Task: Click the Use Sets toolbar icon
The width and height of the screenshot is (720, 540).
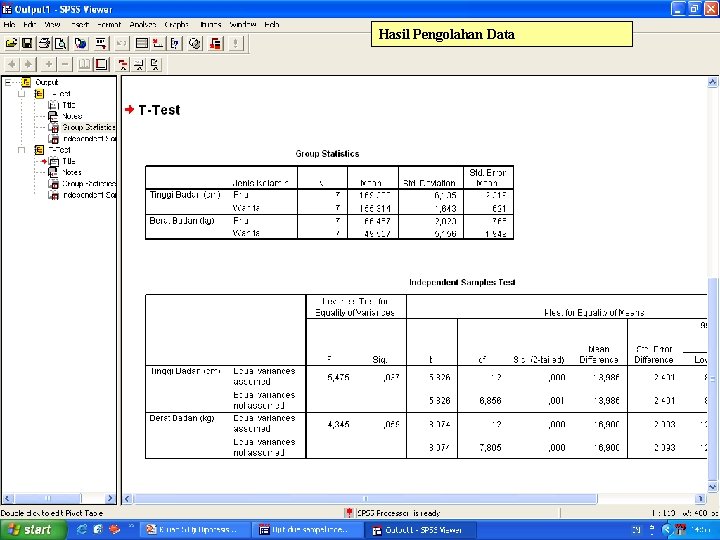Action: coord(195,43)
